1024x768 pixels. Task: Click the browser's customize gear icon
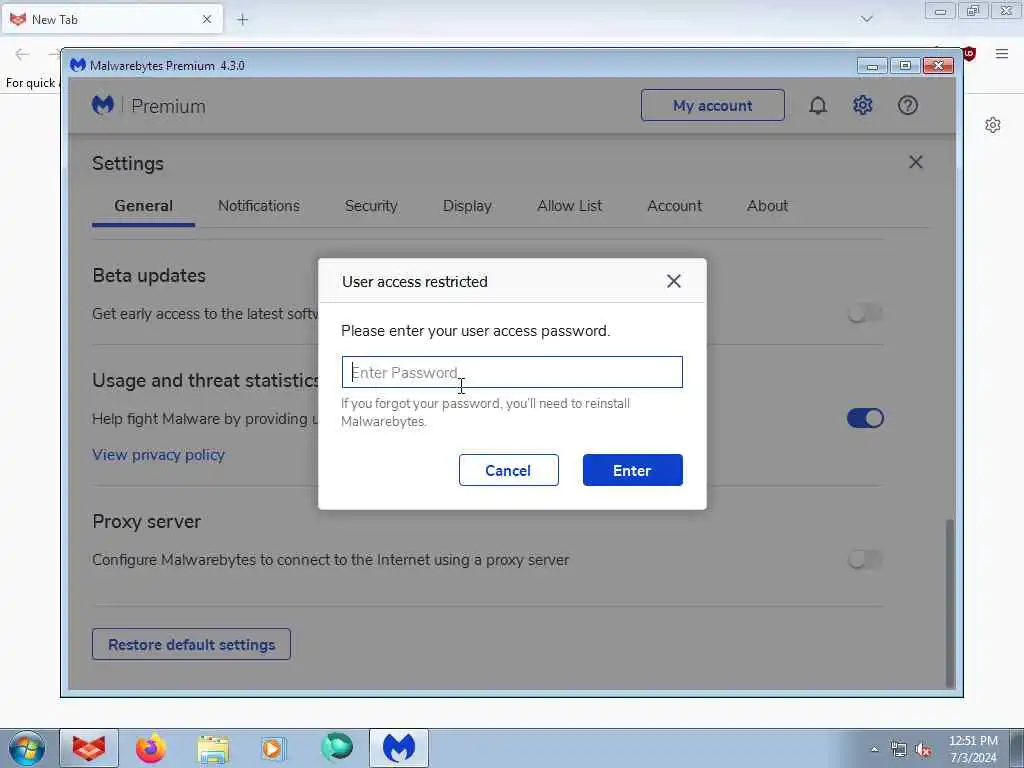(993, 125)
